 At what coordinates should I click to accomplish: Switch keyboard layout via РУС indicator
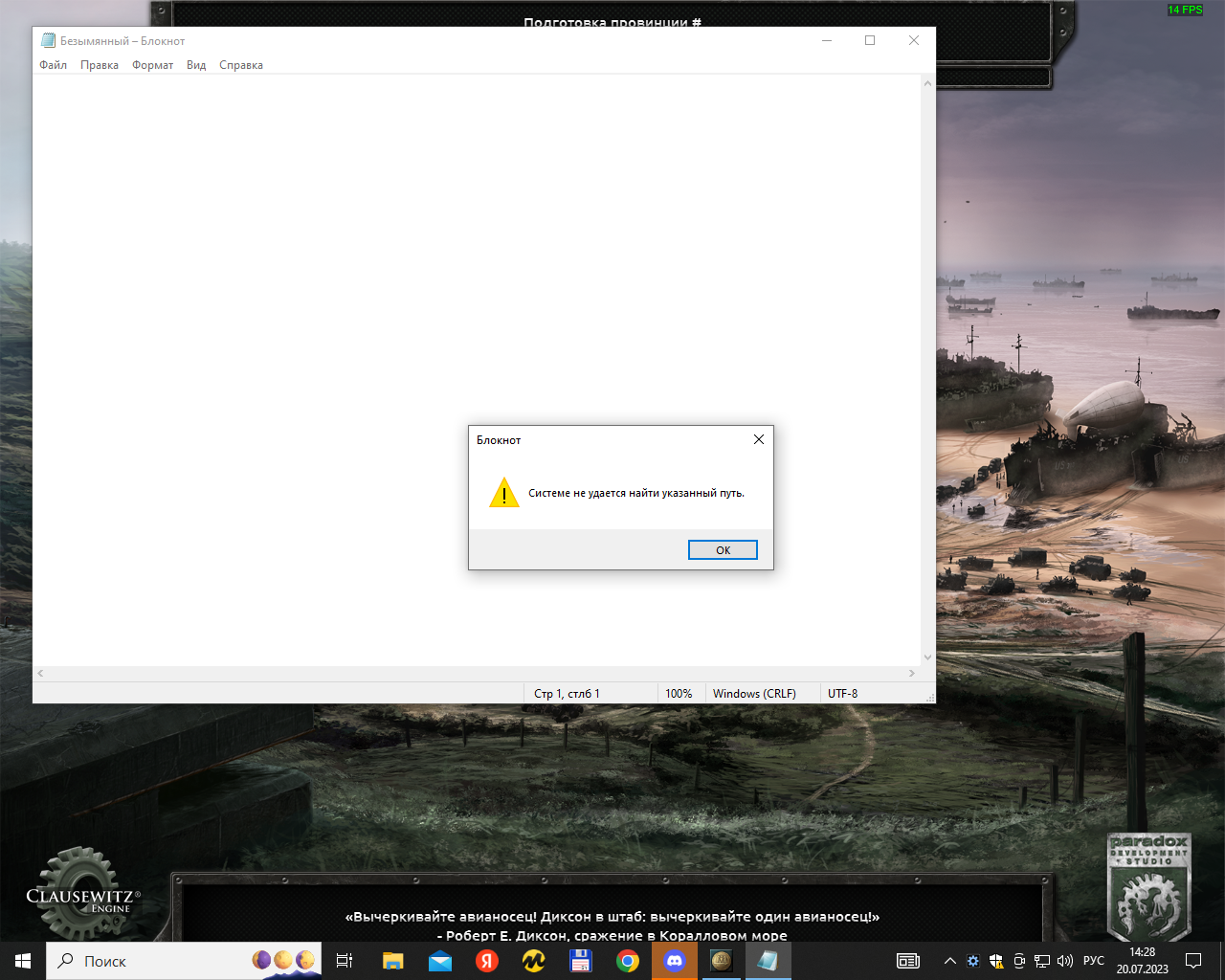pyautogui.click(x=1094, y=961)
